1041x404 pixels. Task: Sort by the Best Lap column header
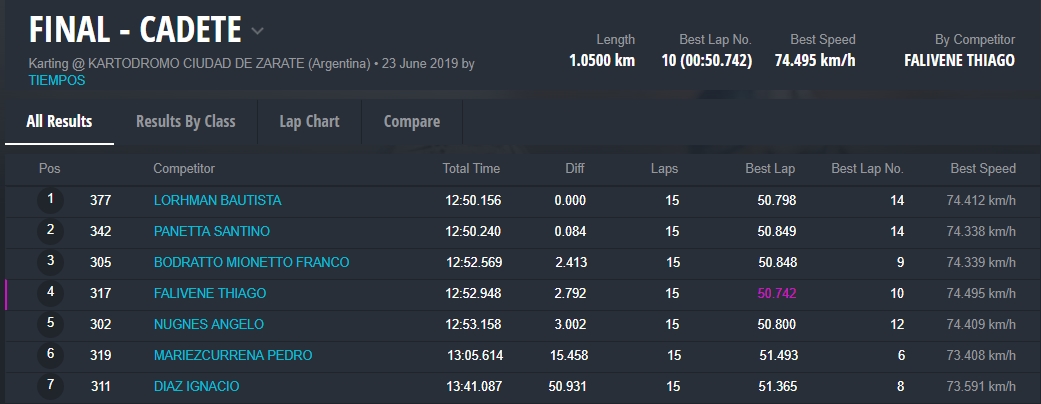(770, 168)
